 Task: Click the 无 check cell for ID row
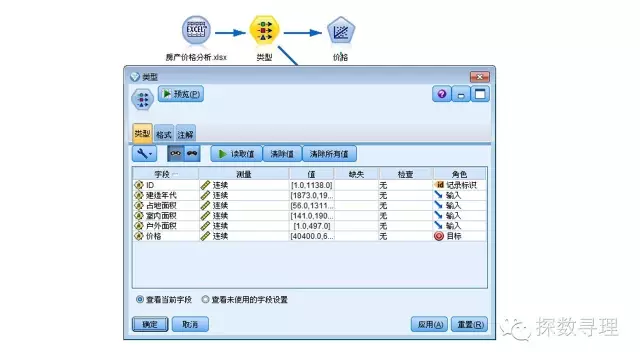tap(405, 185)
